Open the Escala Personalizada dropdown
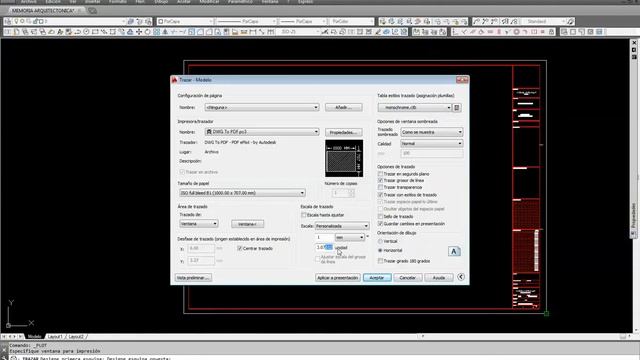This screenshot has width=640, height=360. (342, 226)
